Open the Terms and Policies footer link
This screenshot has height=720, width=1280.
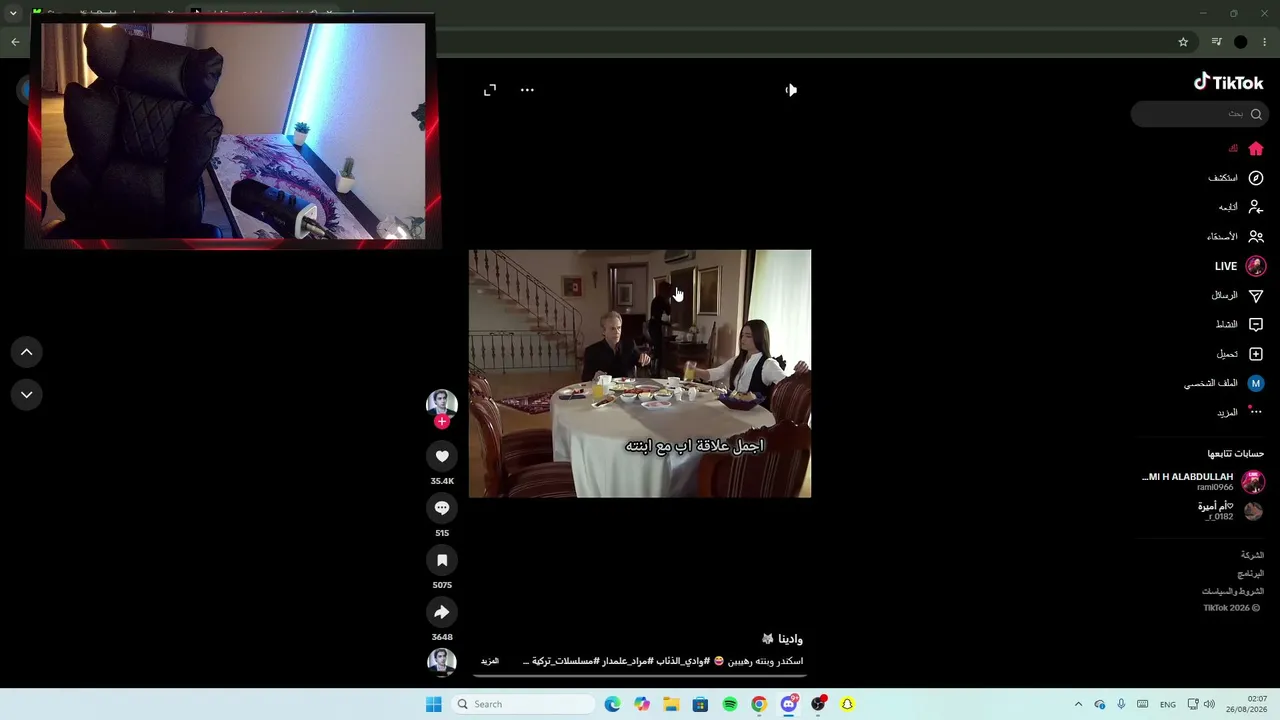pos(1233,591)
